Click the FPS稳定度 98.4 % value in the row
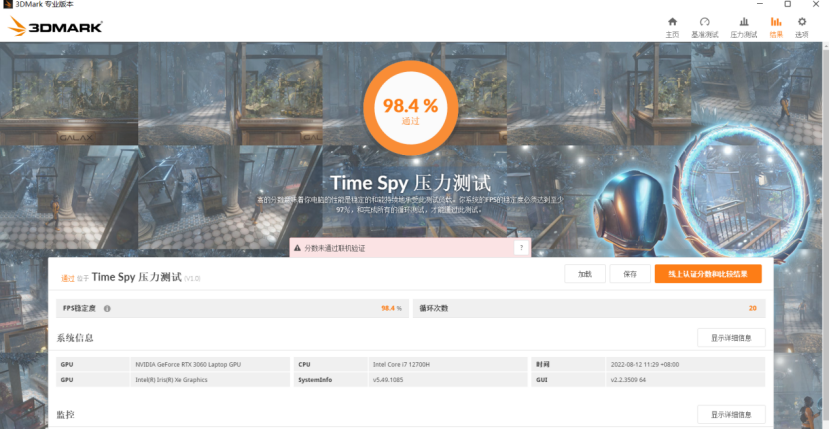The height and width of the screenshot is (430, 829). (x=391, y=308)
